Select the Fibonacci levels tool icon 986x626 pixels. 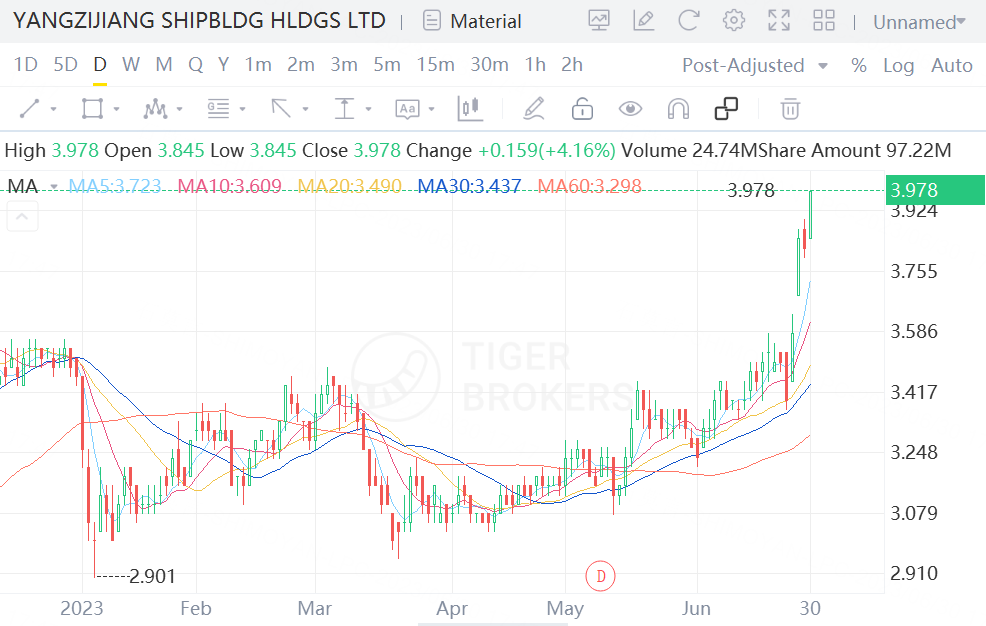[x=218, y=109]
